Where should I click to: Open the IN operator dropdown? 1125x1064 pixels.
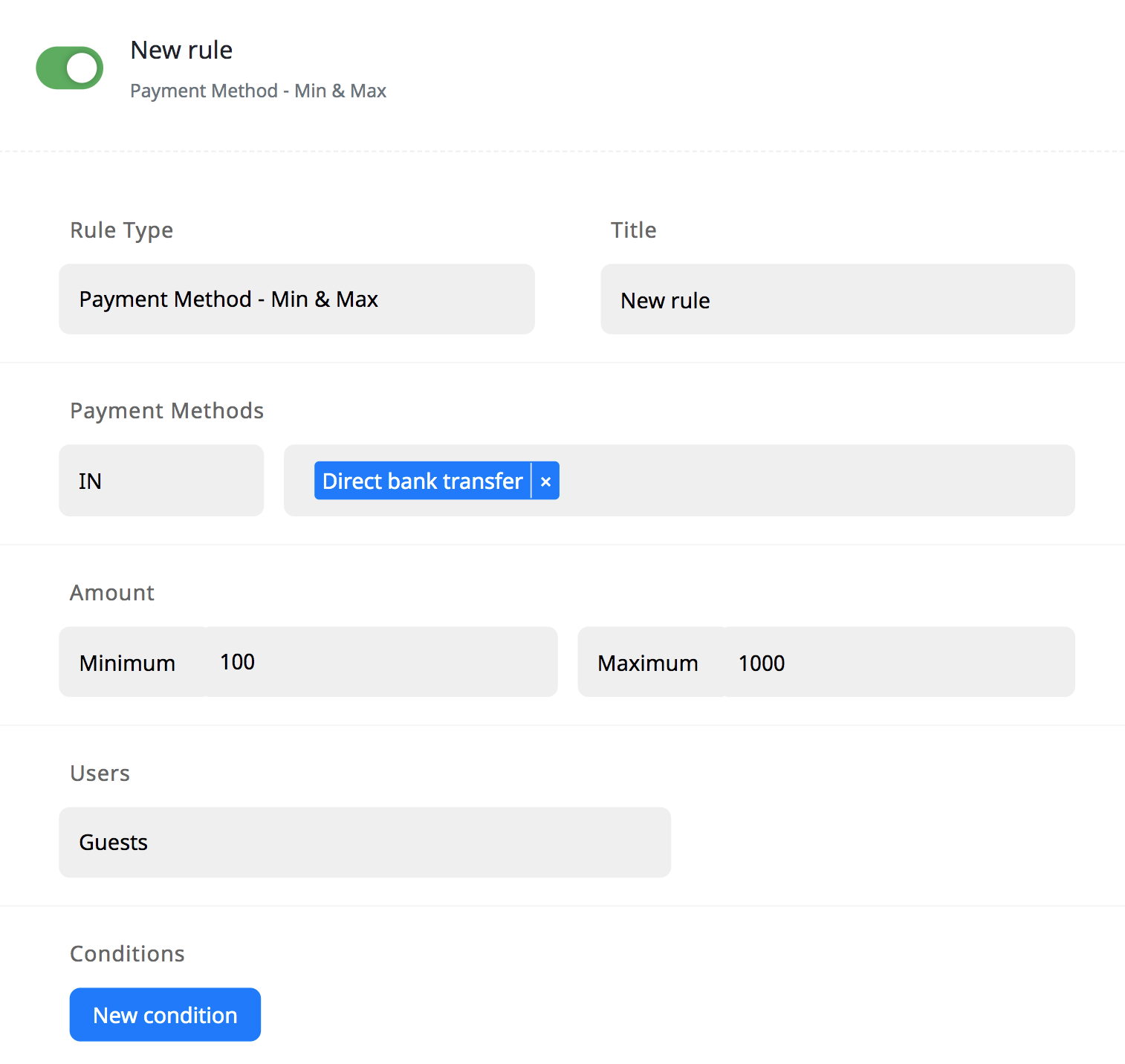[x=161, y=481]
